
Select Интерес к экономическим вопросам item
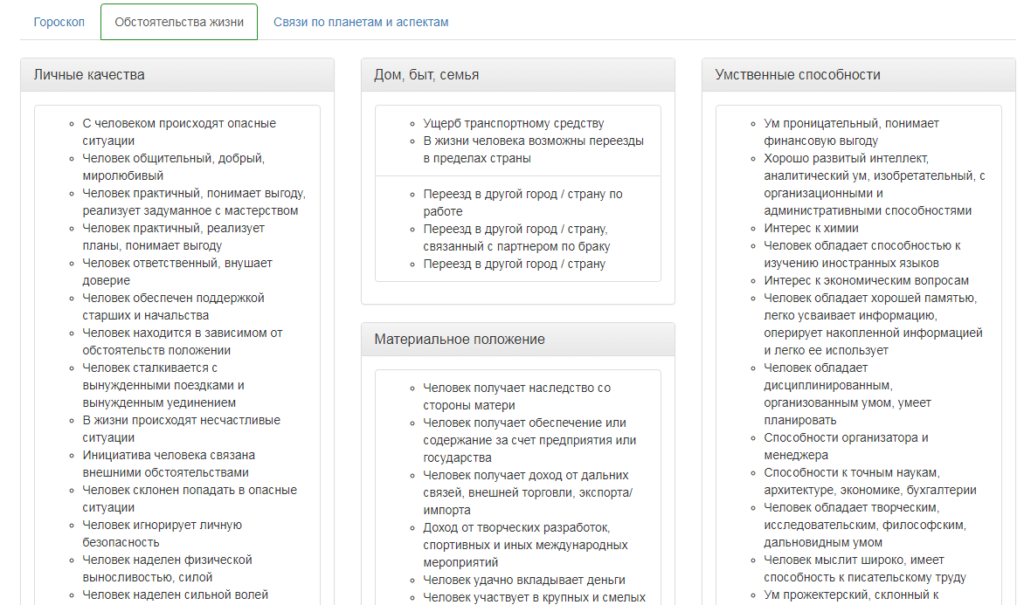pos(866,281)
